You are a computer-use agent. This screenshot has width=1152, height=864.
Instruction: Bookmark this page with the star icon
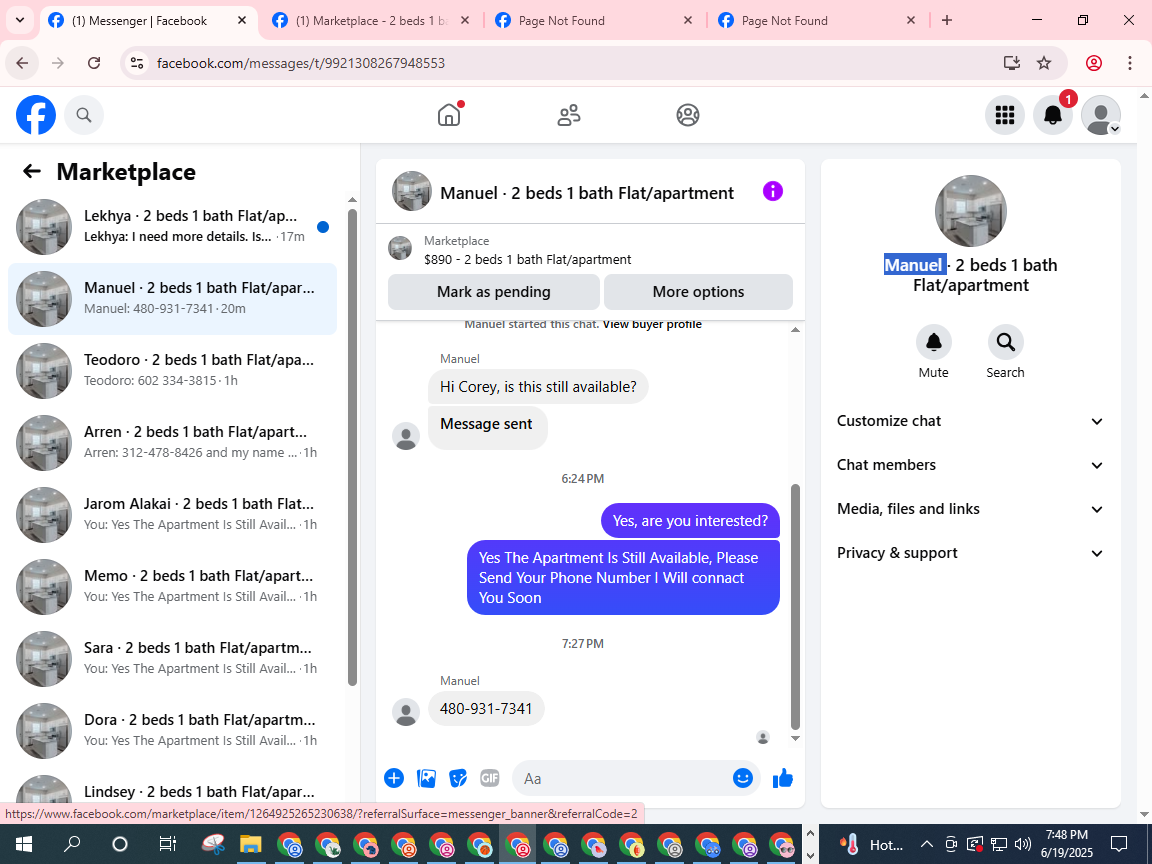point(1044,63)
